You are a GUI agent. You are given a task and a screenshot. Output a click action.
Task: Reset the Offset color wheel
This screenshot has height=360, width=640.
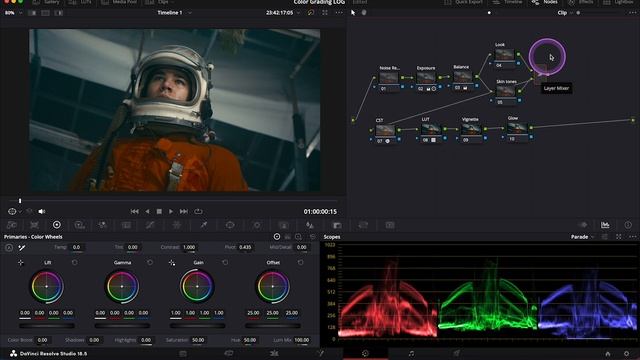click(300, 262)
